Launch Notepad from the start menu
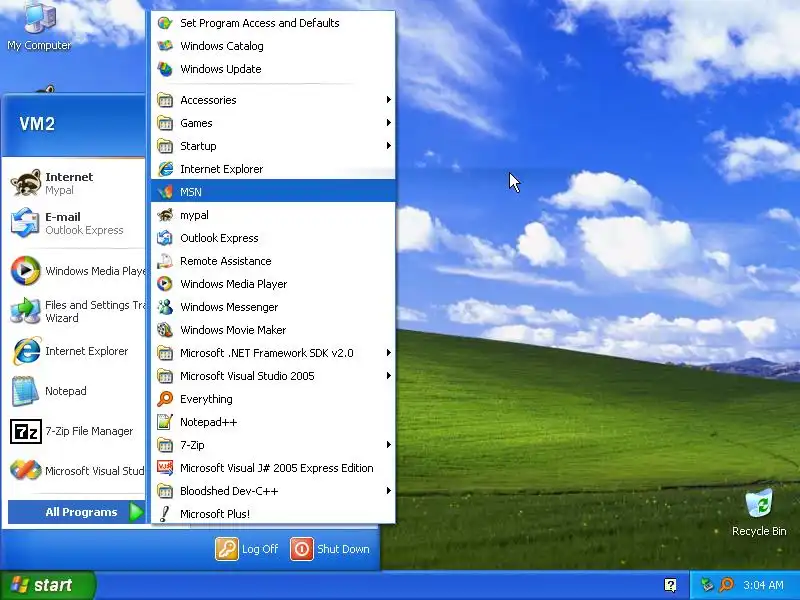Viewport: 800px width, 600px height. (77, 391)
